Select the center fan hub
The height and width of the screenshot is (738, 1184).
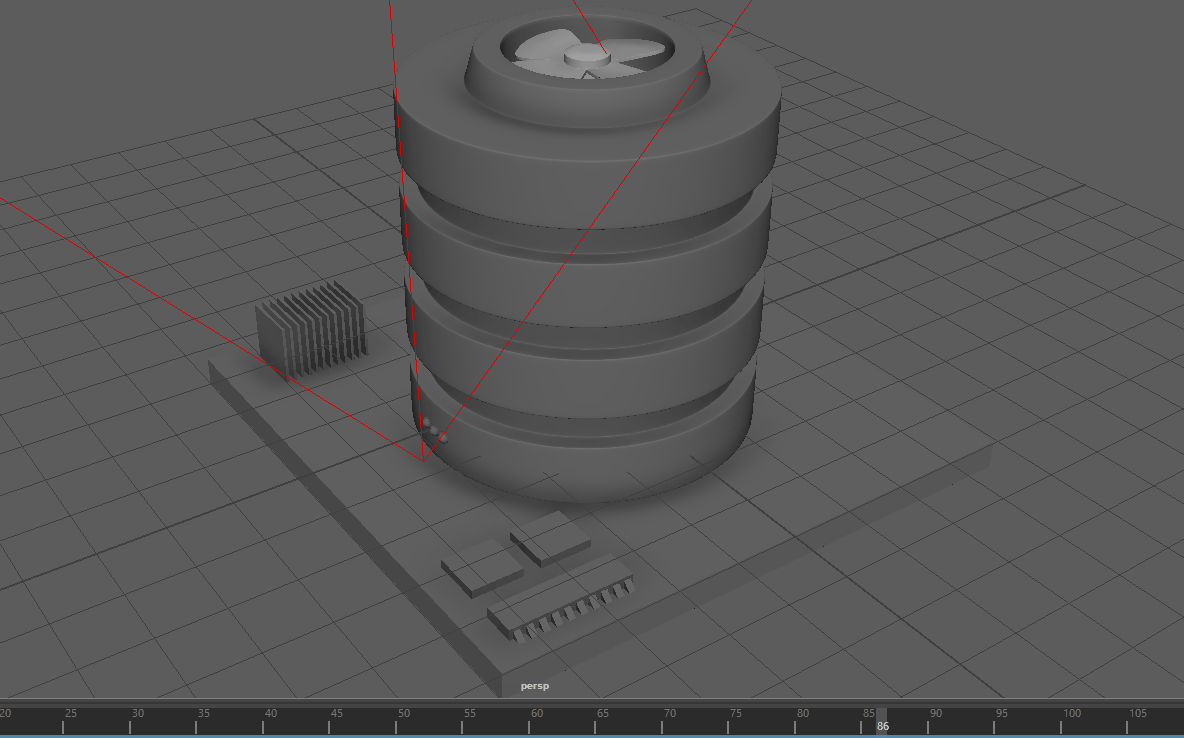(x=587, y=55)
